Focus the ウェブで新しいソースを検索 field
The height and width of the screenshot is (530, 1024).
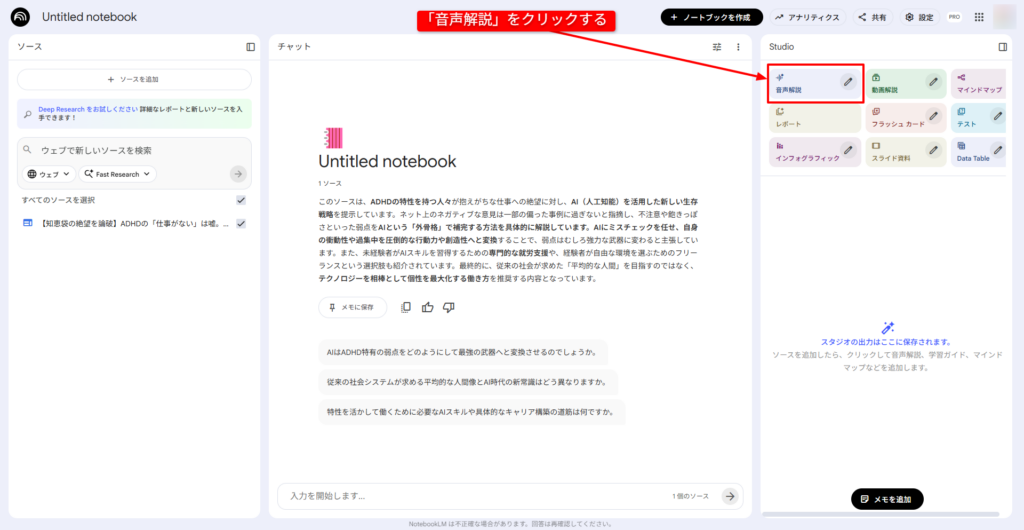tap(134, 150)
